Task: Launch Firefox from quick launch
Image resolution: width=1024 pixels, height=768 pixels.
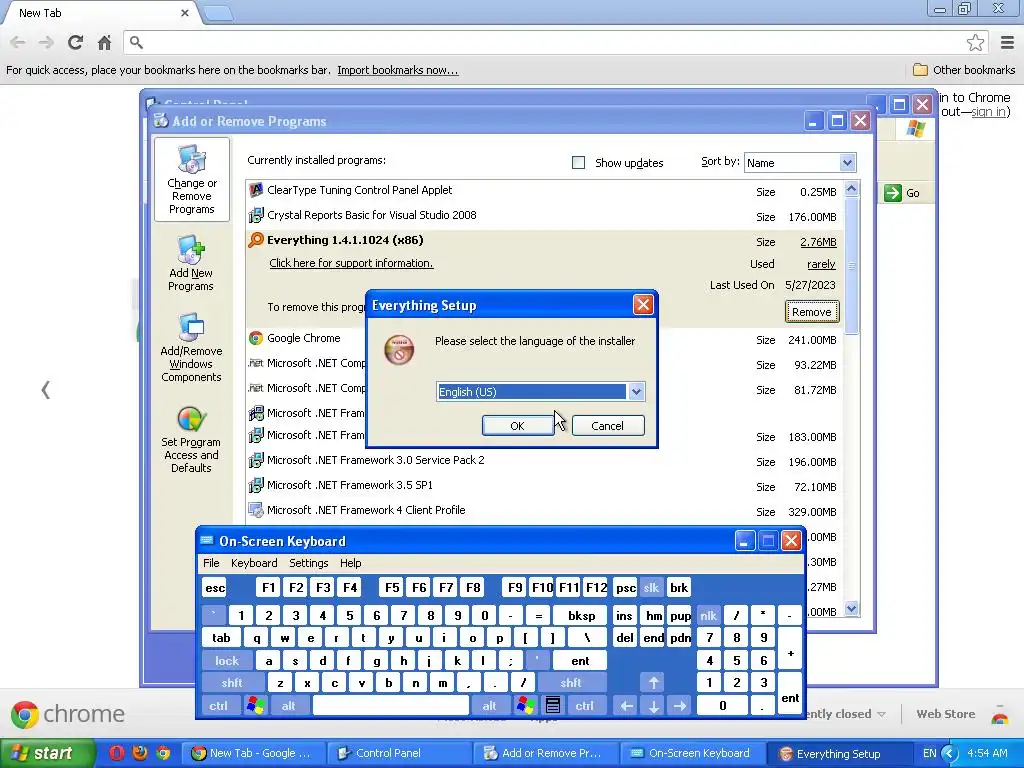Action: click(140, 753)
